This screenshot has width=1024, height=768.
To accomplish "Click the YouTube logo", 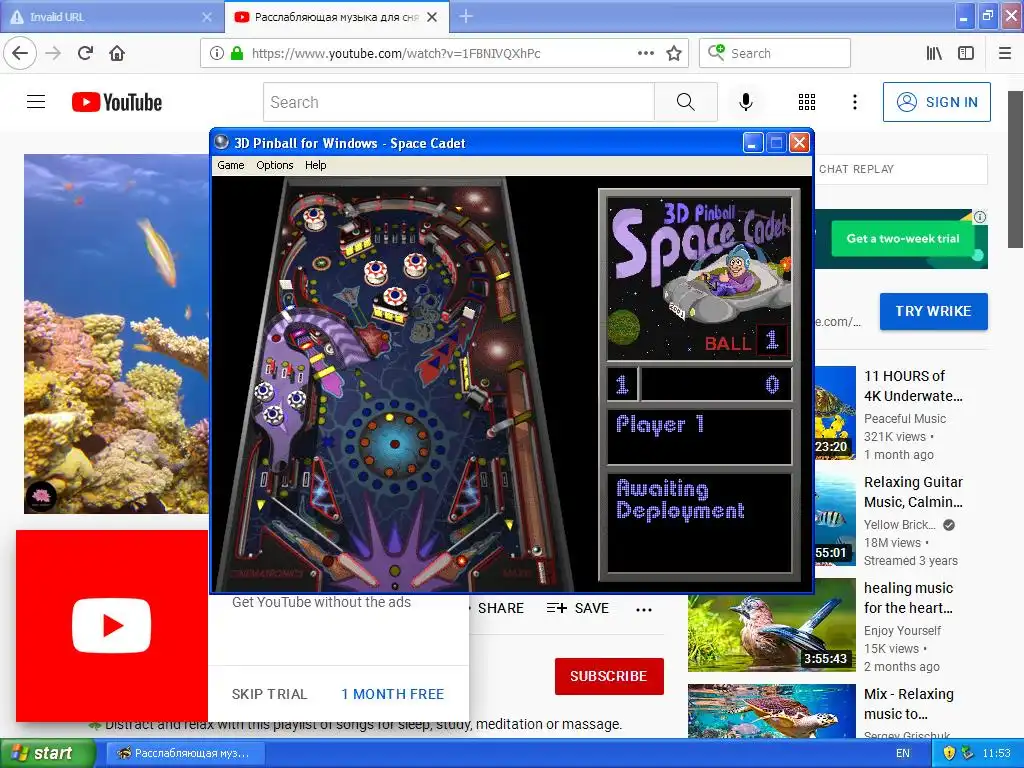I will tap(117, 102).
